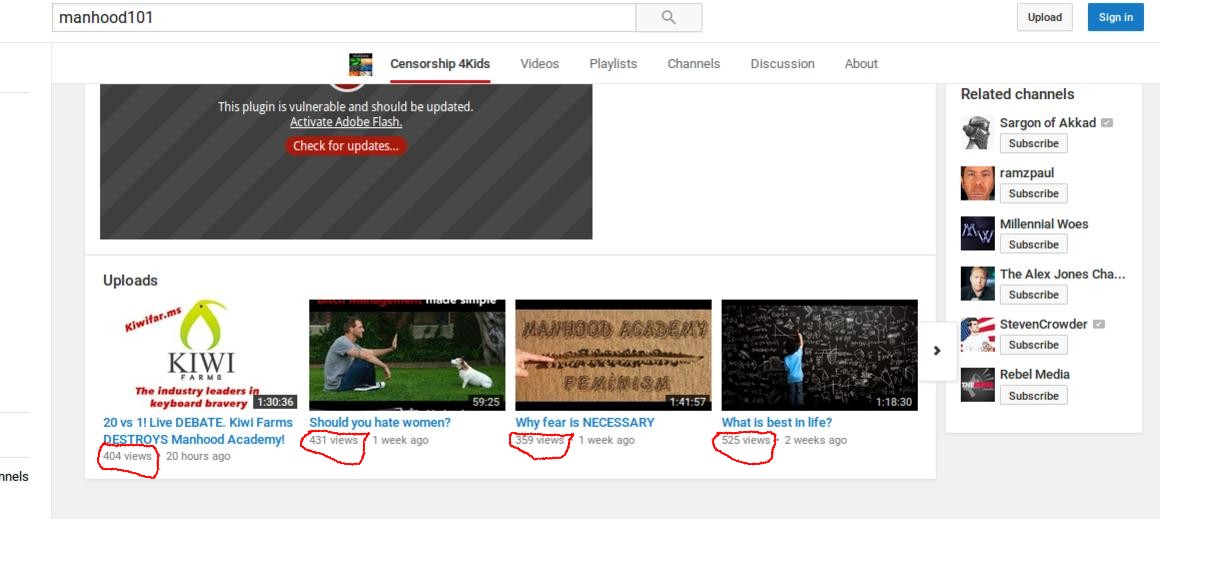This screenshot has width=1216, height=576.
Task: Open ramzpaul channel avatar
Action: coord(977,183)
